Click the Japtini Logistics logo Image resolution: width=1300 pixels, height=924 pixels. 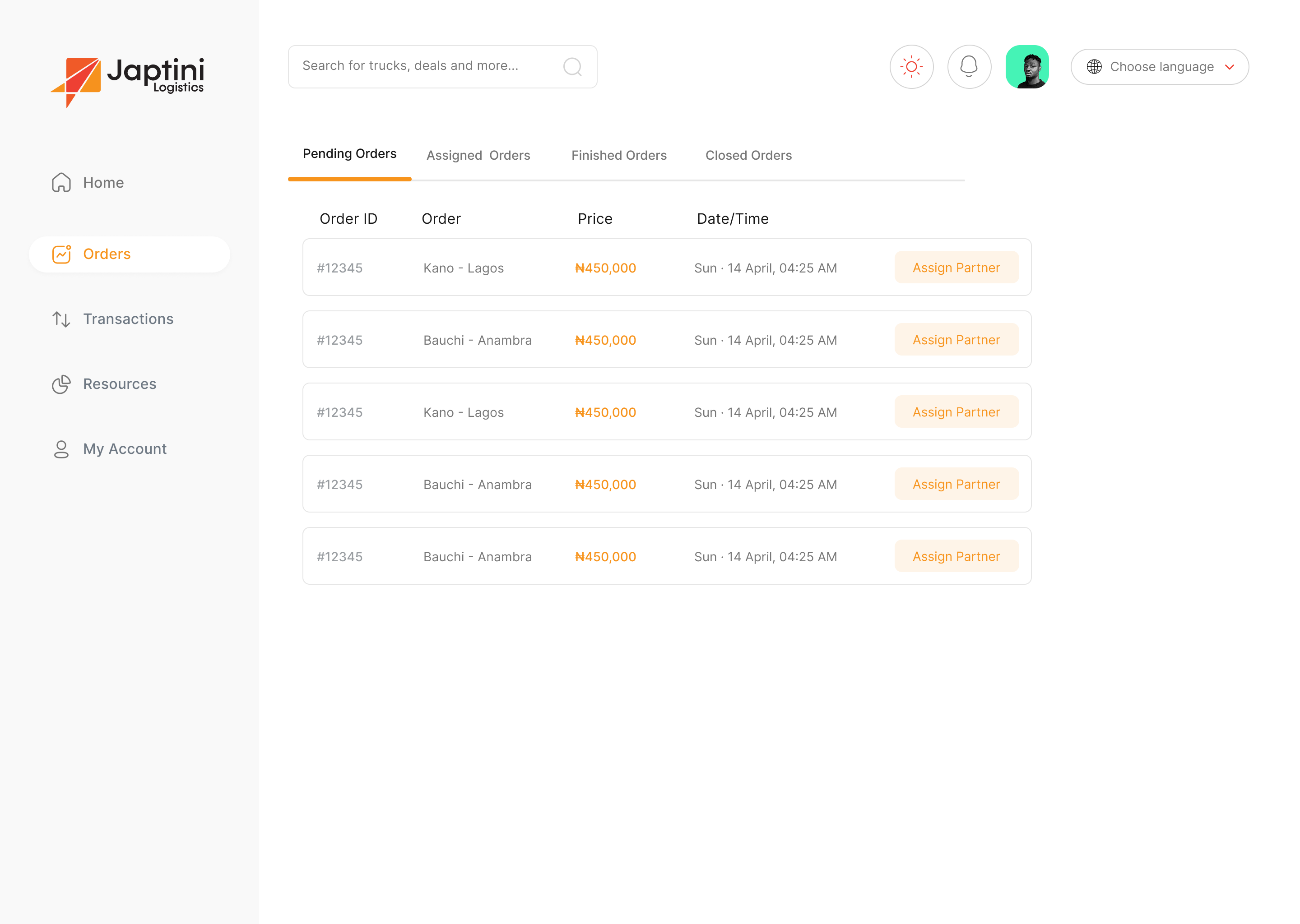[127, 82]
